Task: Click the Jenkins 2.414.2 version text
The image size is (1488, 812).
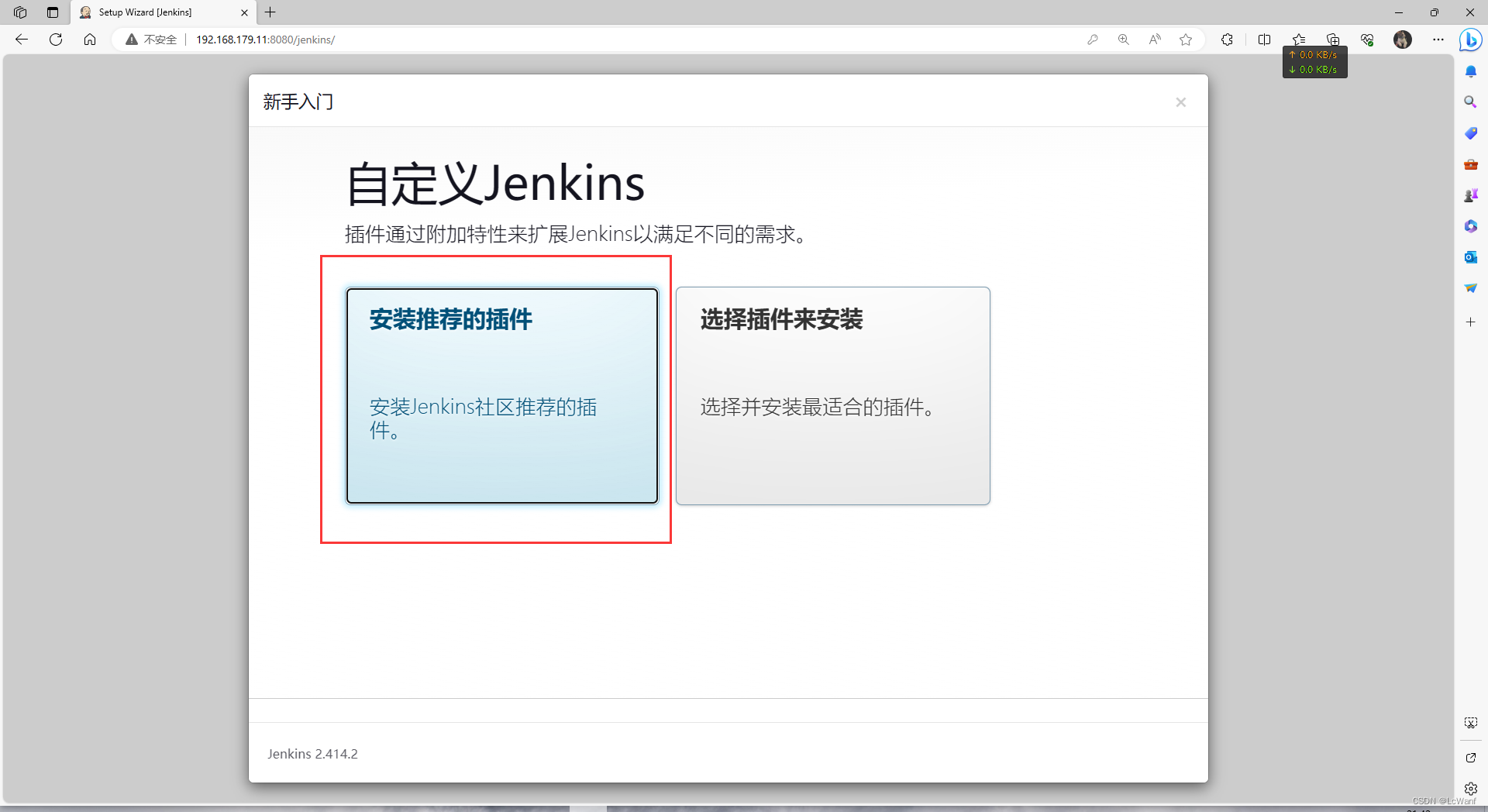Action: tap(313, 754)
